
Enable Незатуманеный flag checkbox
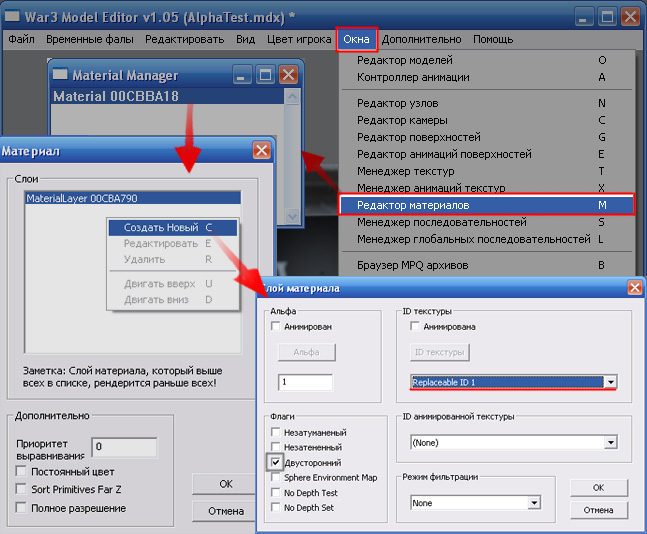point(275,432)
